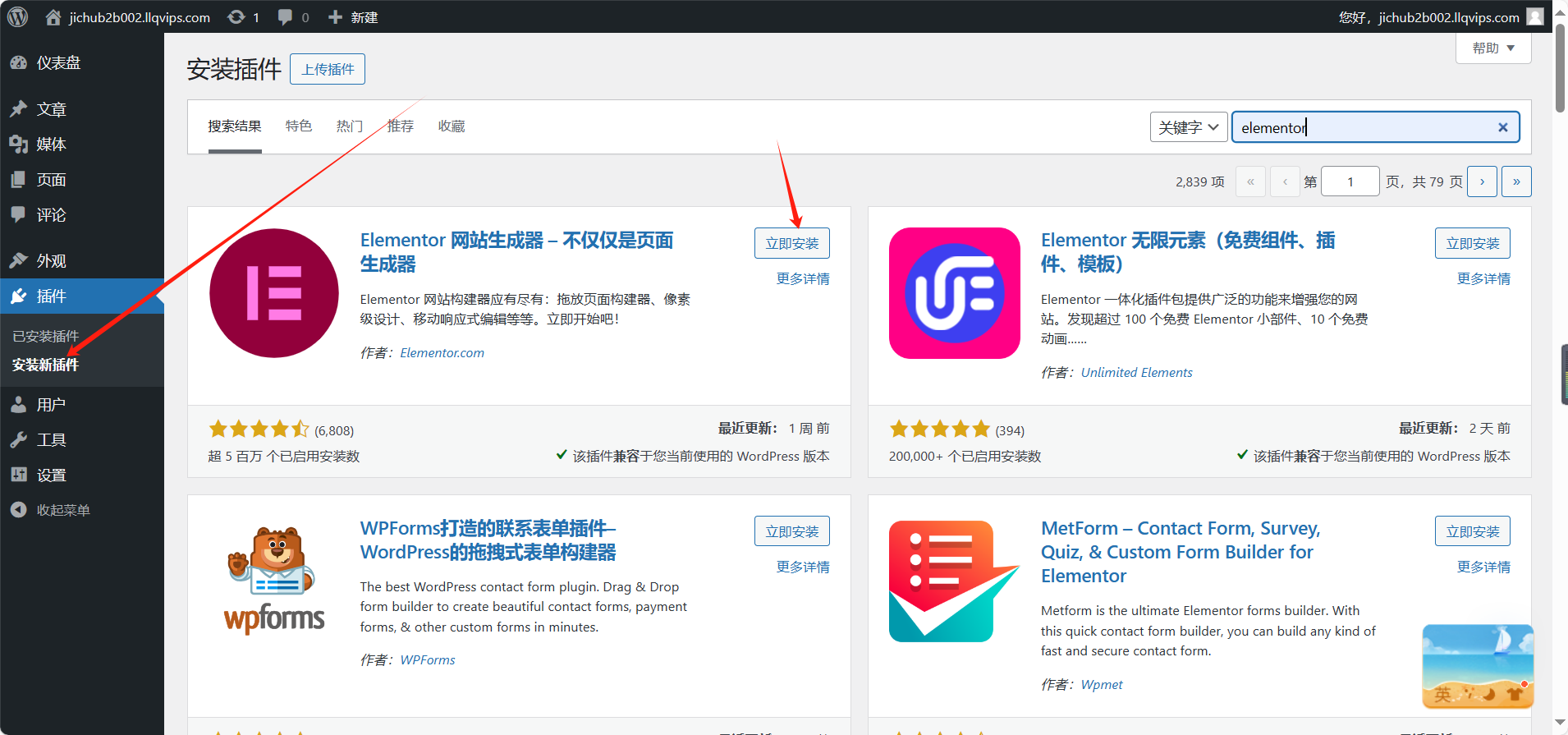Install MetForm with 立即安装
The height and width of the screenshot is (735, 1568).
[x=1473, y=531]
